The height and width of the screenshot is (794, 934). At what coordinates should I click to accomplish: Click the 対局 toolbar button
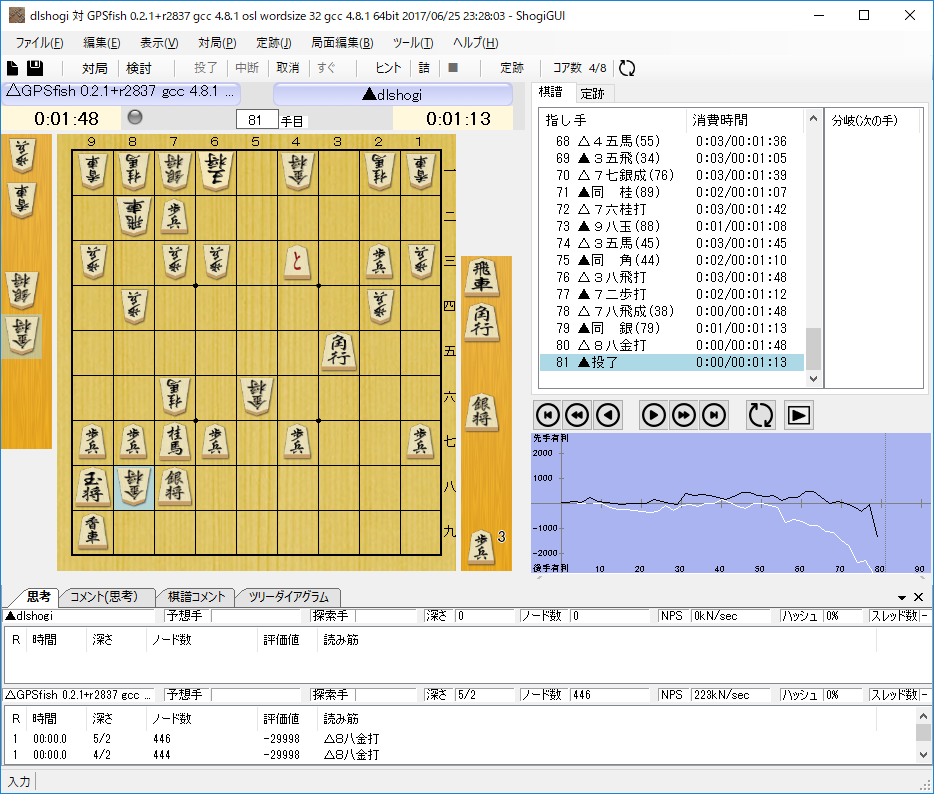tap(94, 68)
